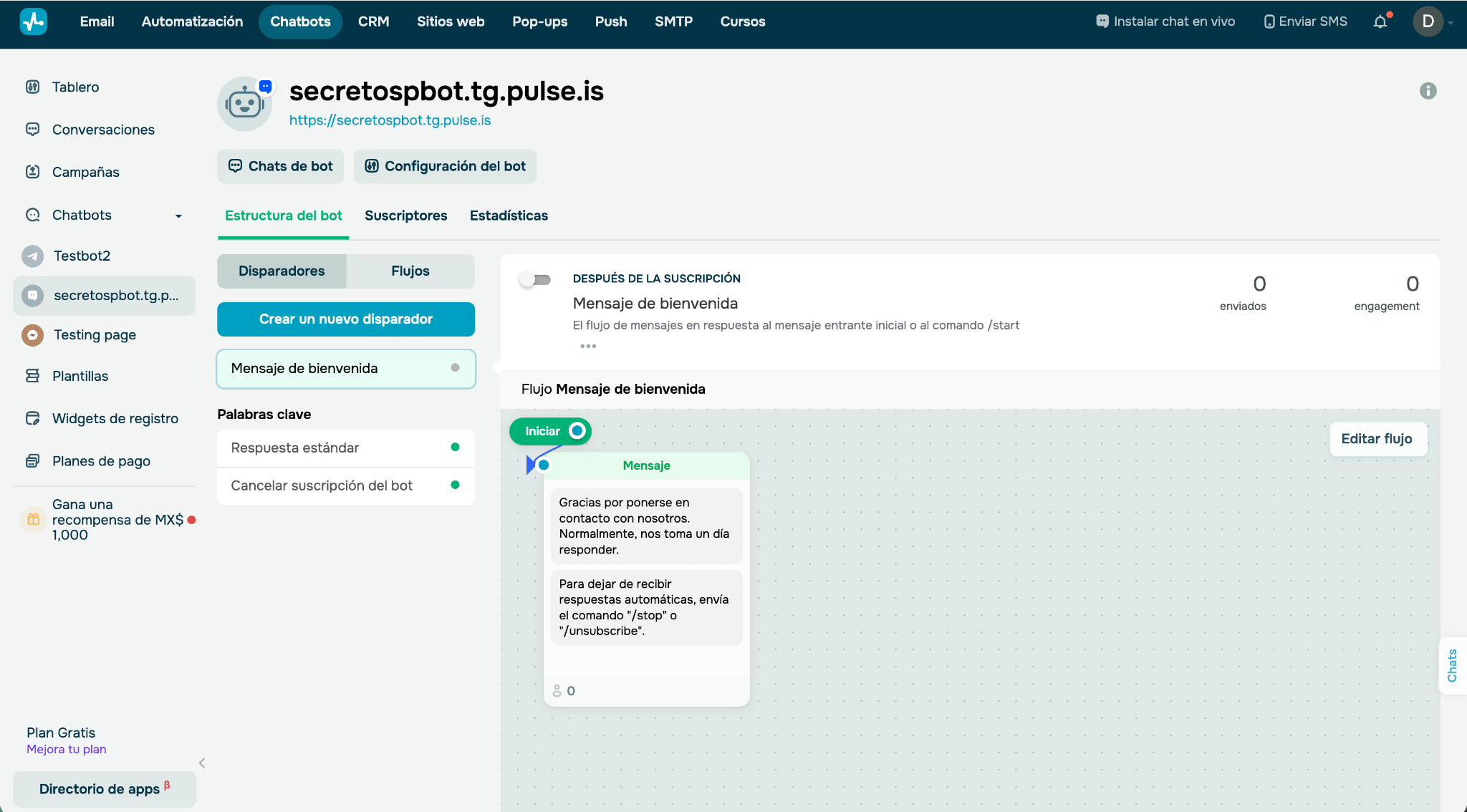
Task: Select the Flujos tab
Action: click(x=410, y=271)
